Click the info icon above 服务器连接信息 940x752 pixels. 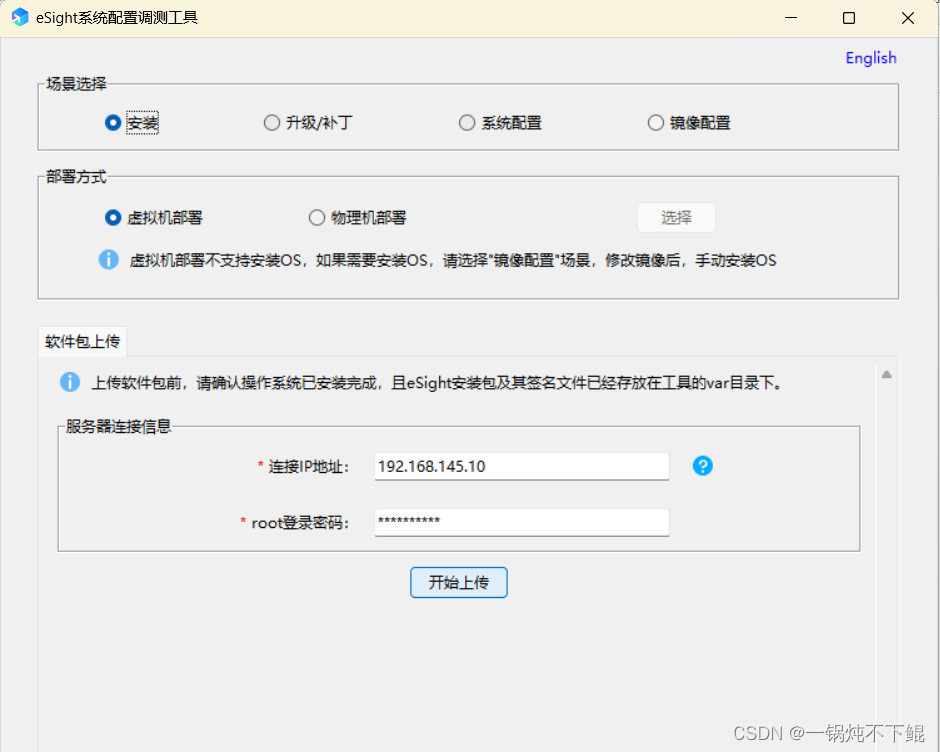pyautogui.click(x=70, y=382)
